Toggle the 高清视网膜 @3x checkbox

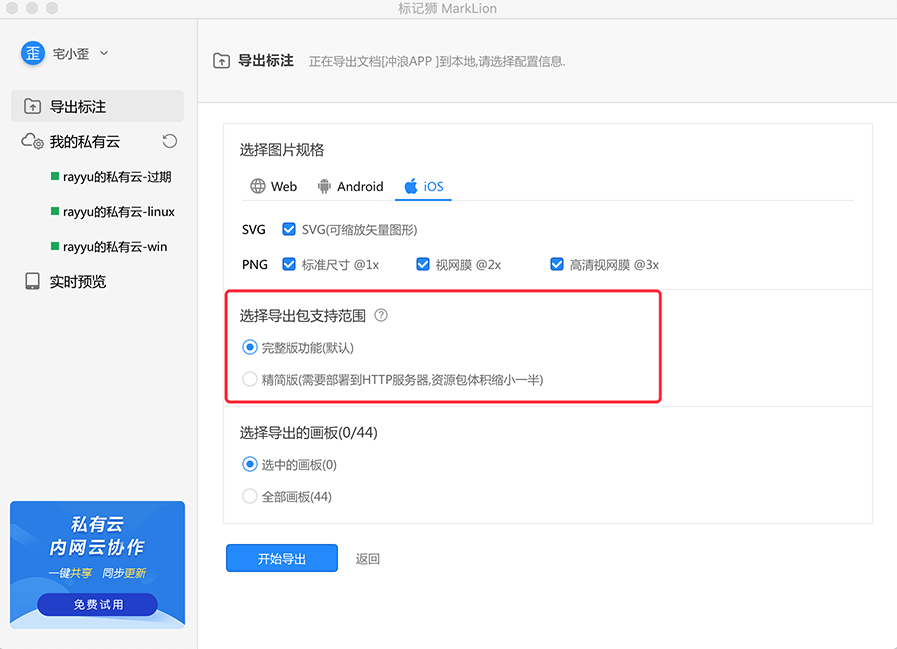557,265
